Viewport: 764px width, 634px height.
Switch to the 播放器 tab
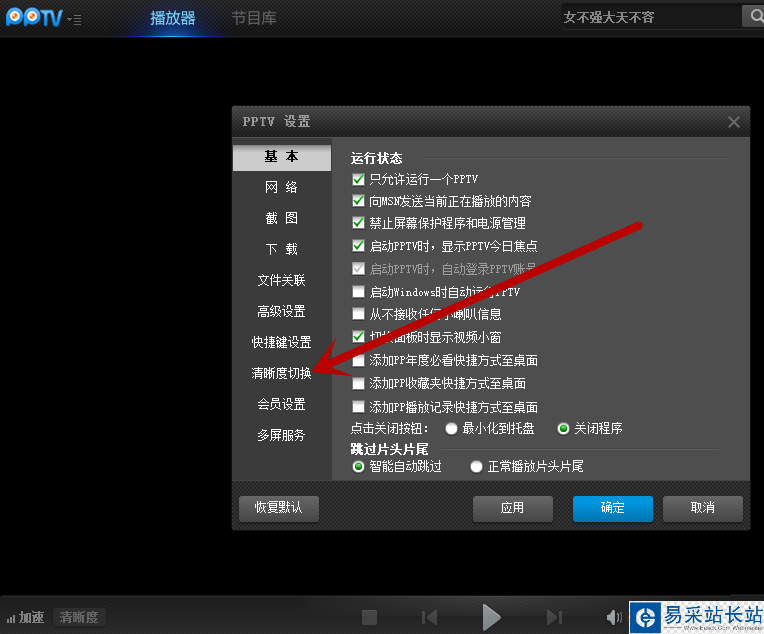coord(172,19)
